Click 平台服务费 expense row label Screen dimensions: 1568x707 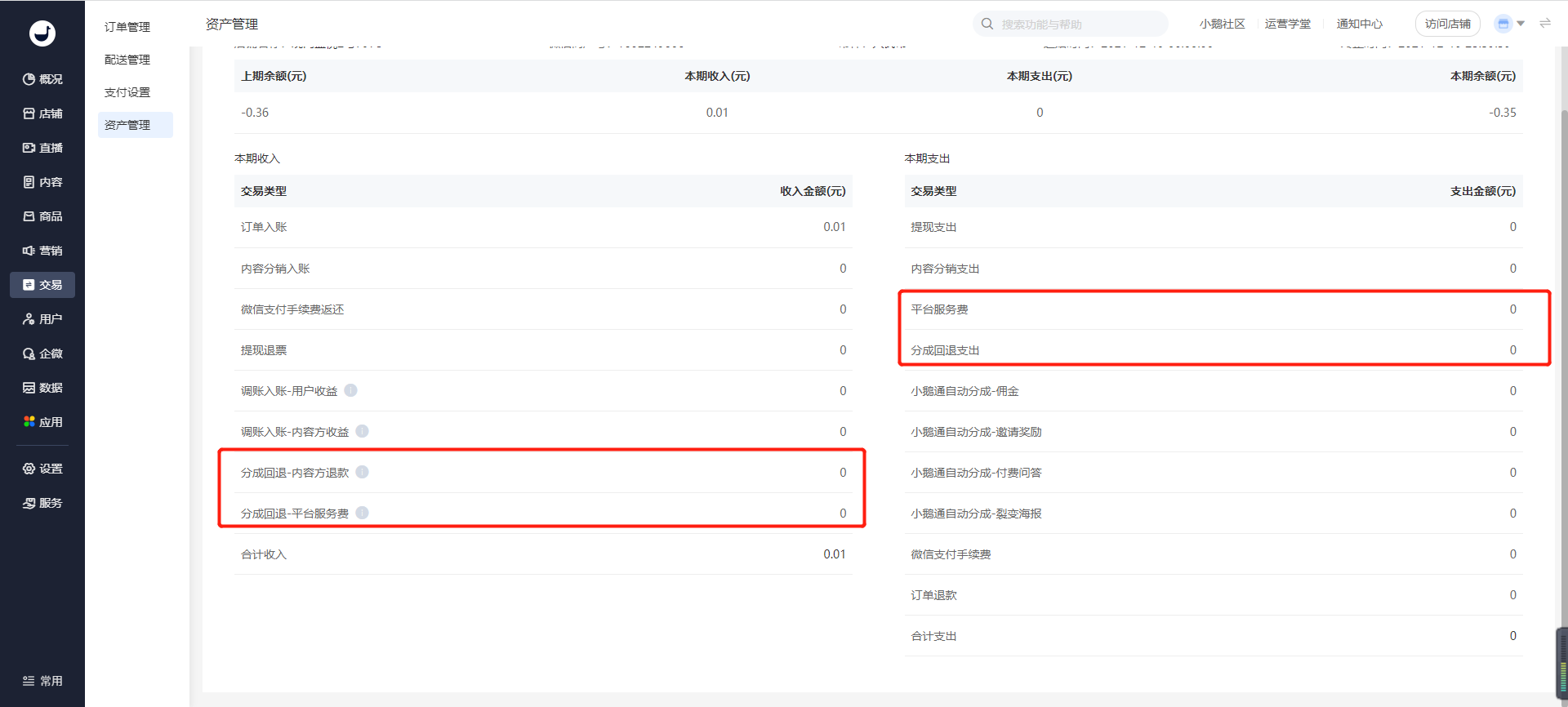coord(939,309)
